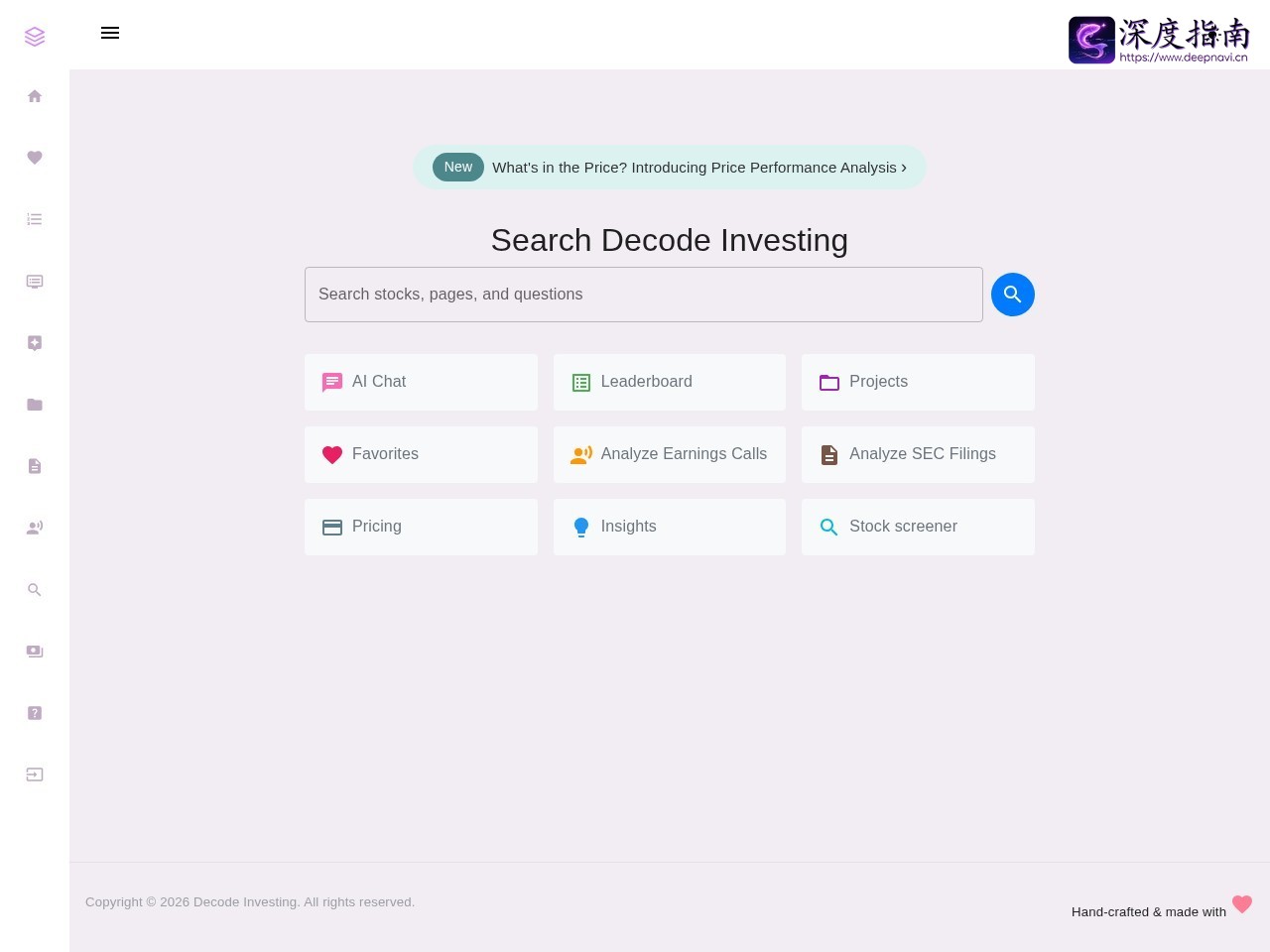Click the sidebar screen-with-text icon
Screen dimensions: 1270x952
tap(35, 282)
